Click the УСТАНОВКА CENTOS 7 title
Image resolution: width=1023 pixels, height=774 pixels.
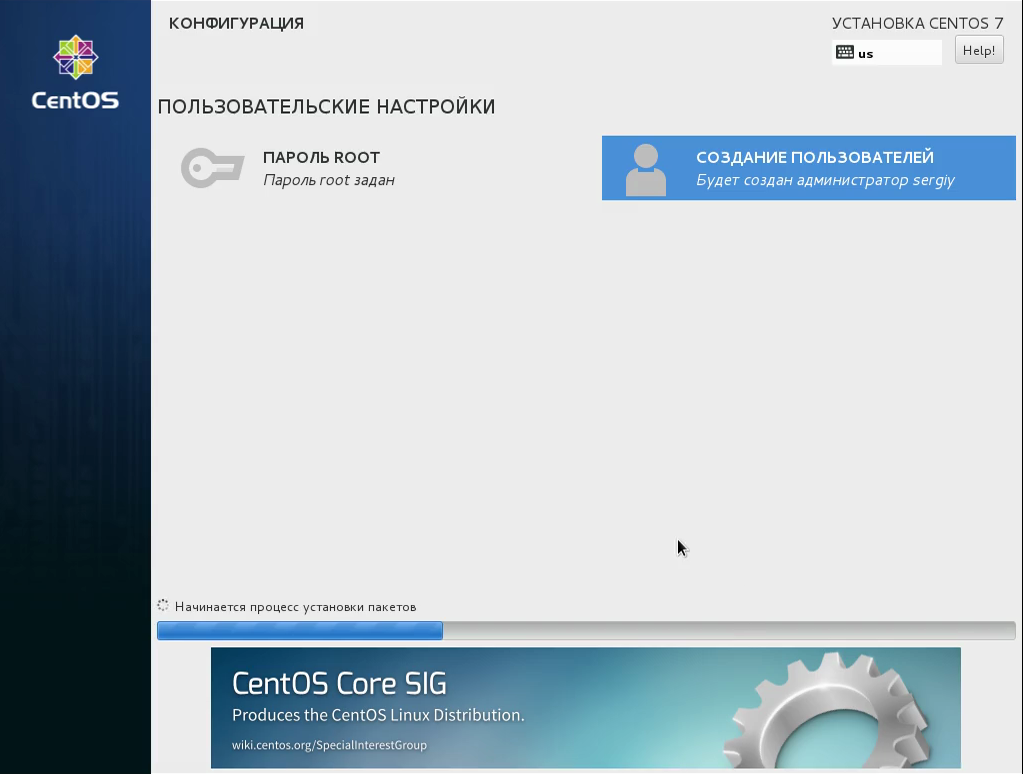pyautogui.click(x=917, y=23)
